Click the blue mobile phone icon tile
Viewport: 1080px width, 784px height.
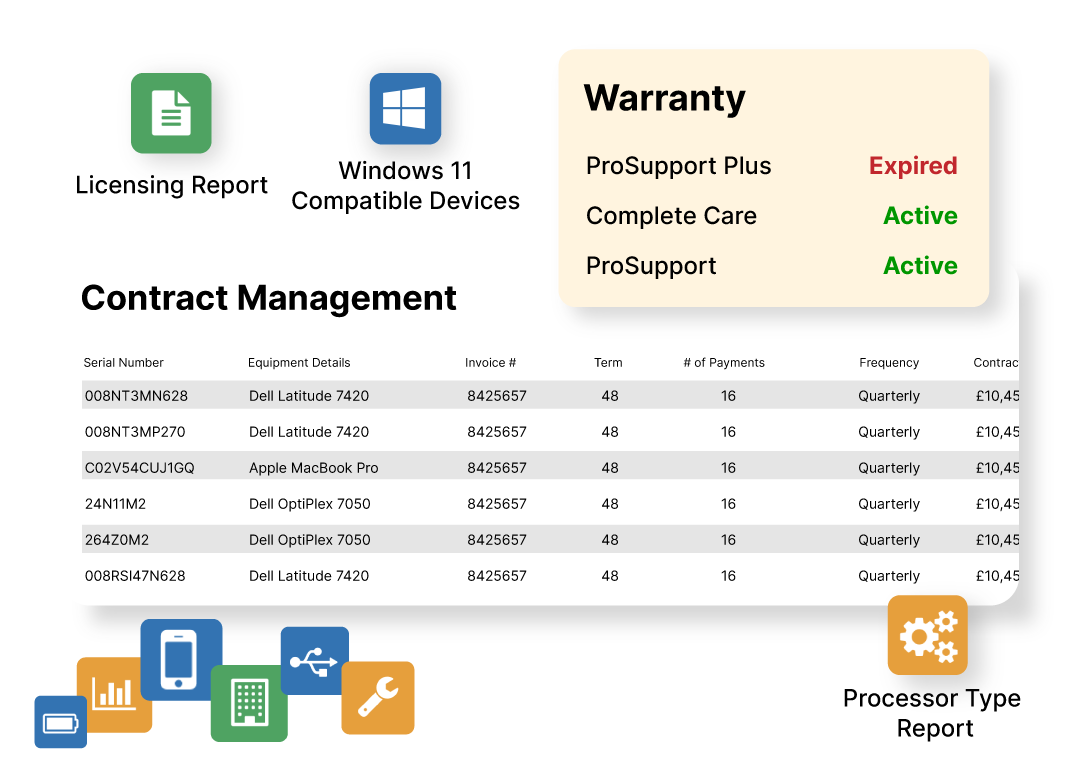[181, 660]
